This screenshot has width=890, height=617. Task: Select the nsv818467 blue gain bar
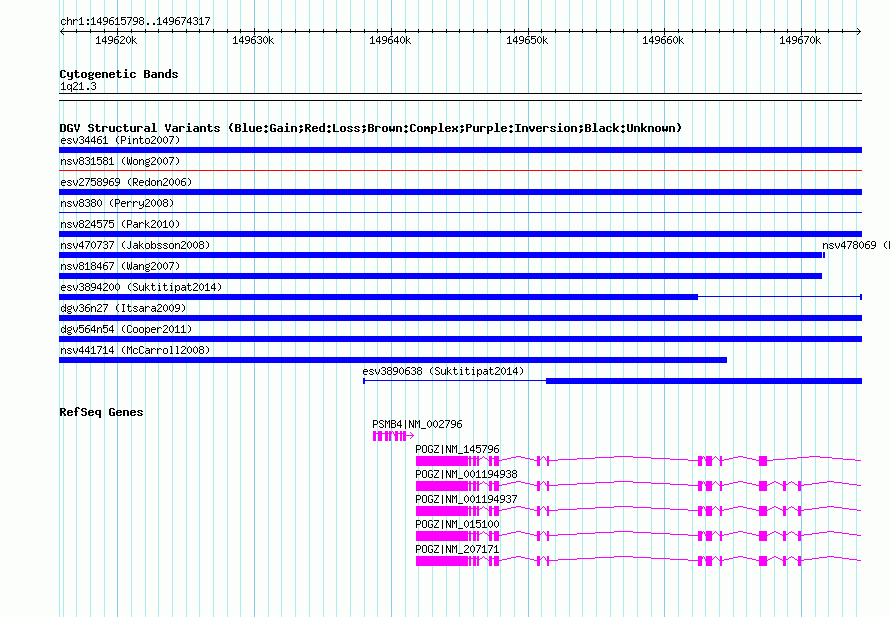(x=440, y=276)
